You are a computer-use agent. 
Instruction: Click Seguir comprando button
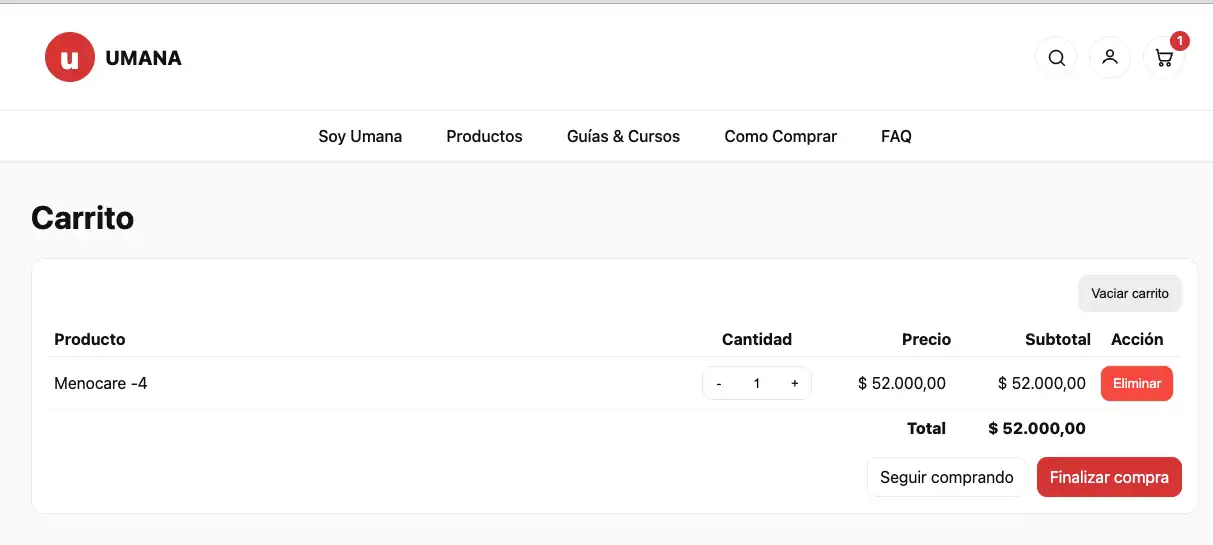point(946,477)
